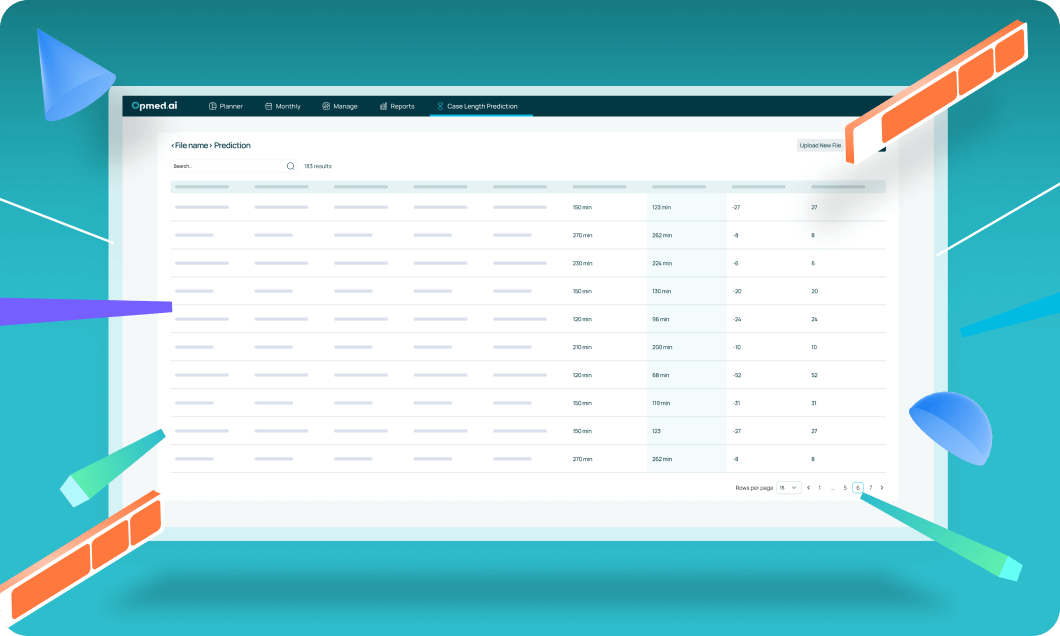Click the '31' value in the last column
Viewport: 1060px width, 636px height.
pyautogui.click(x=814, y=403)
